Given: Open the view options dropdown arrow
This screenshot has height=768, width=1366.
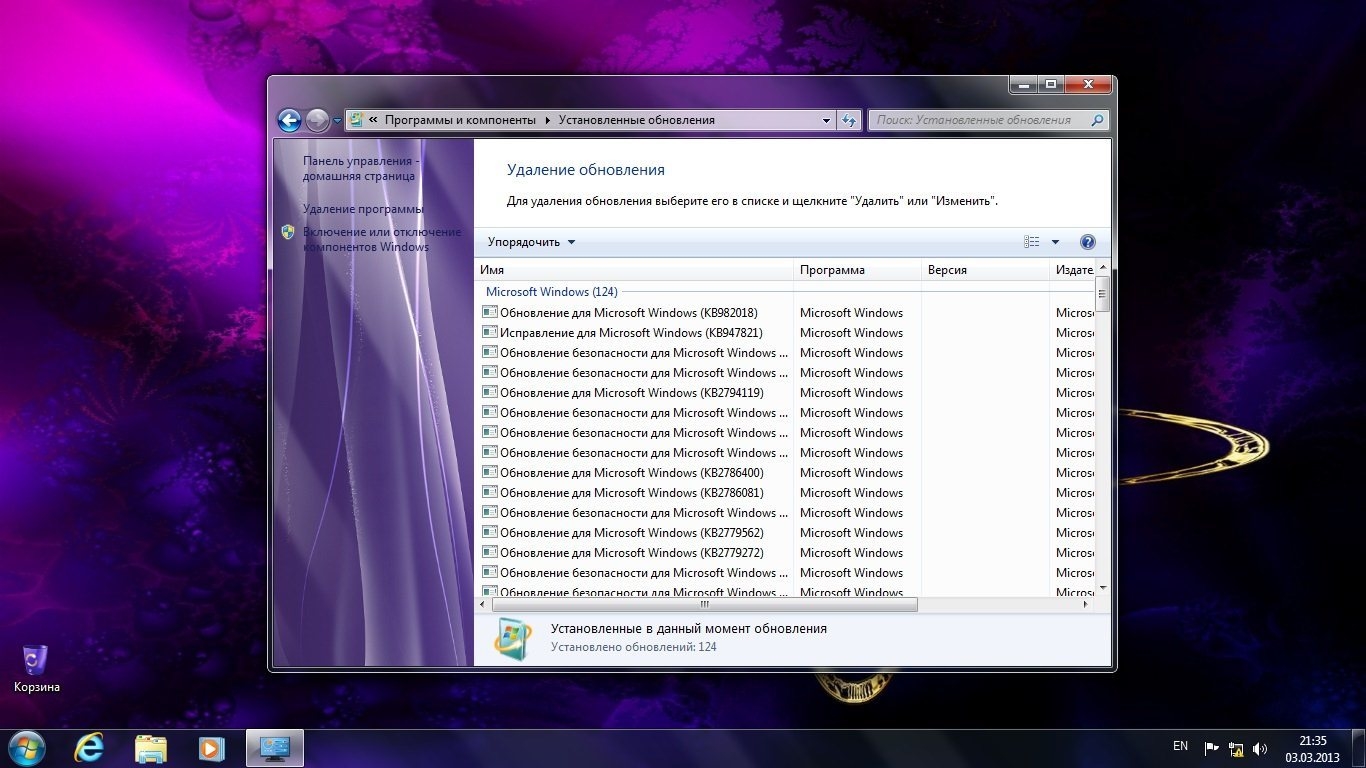Looking at the screenshot, I should tap(1055, 242).
